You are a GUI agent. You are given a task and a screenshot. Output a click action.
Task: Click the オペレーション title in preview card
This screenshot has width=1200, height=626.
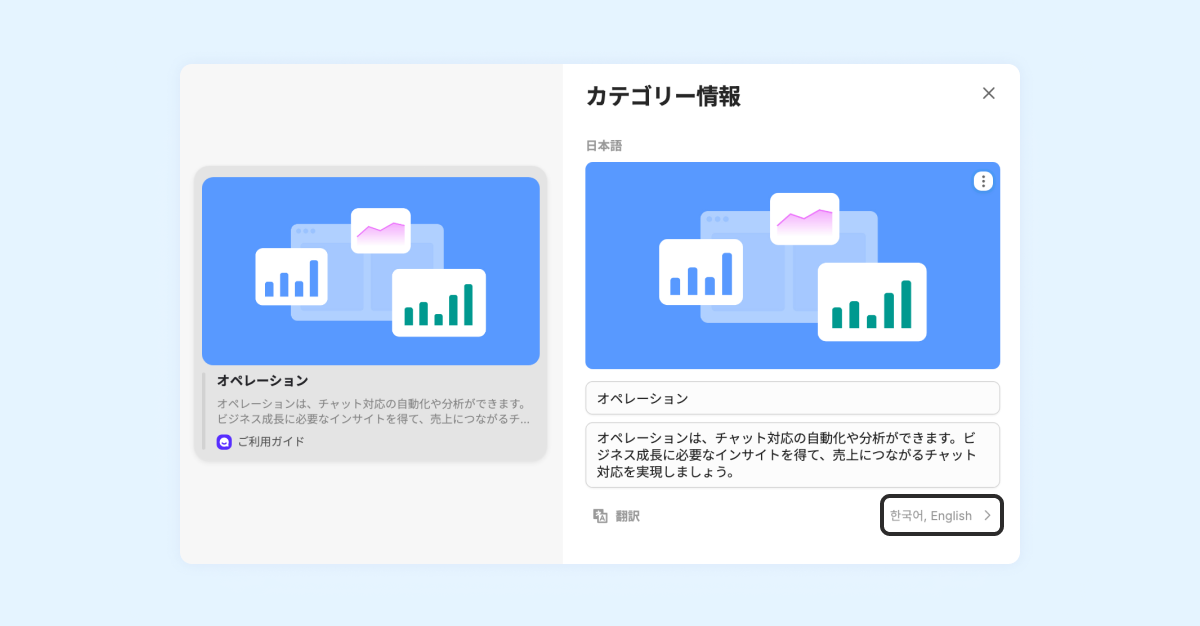pyautogui.click(x=263, y=380)
